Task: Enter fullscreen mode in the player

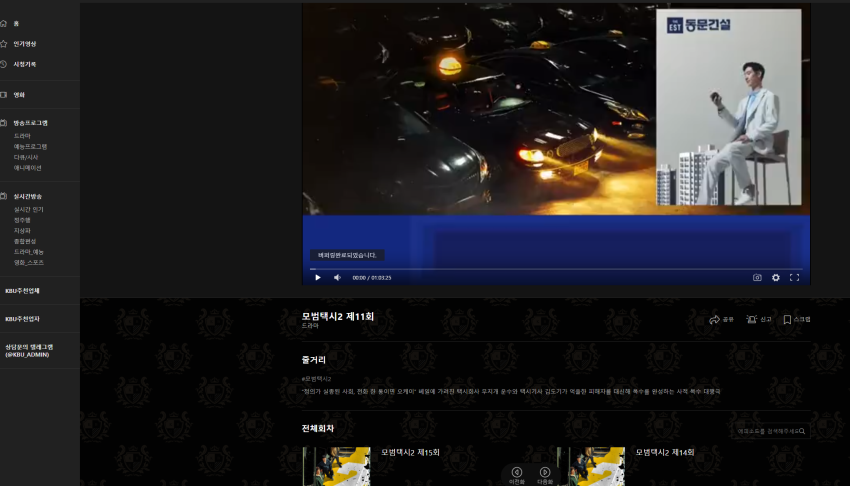Action: (x=794, y=277)
